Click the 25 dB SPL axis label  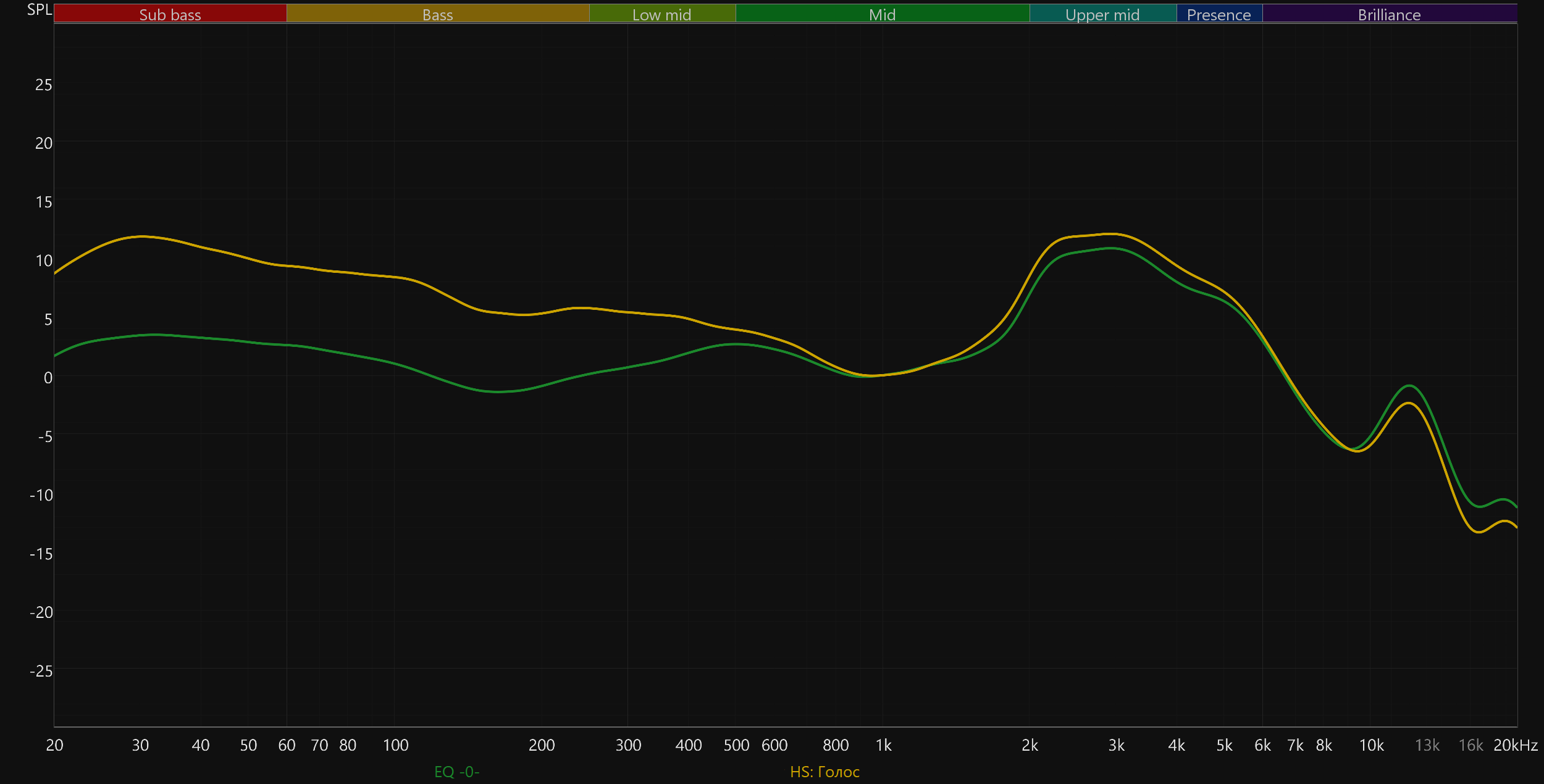[43, 85]
